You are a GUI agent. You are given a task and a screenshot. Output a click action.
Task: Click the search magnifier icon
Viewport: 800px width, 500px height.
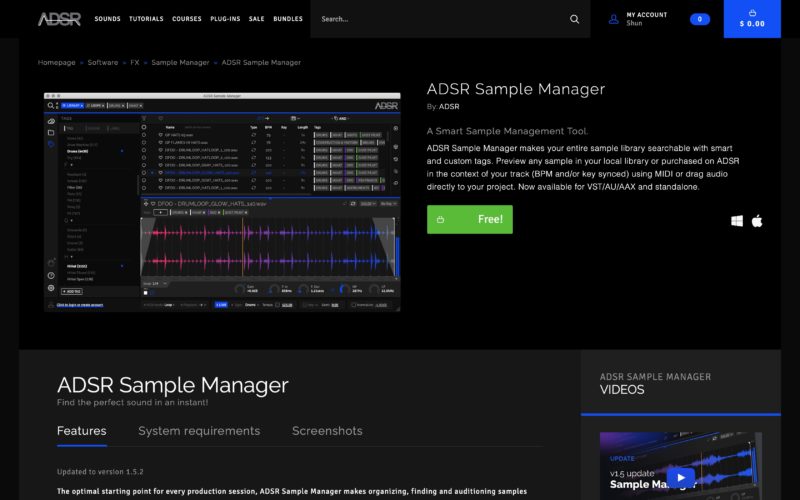pyautogui.click(x=574, y=19)
